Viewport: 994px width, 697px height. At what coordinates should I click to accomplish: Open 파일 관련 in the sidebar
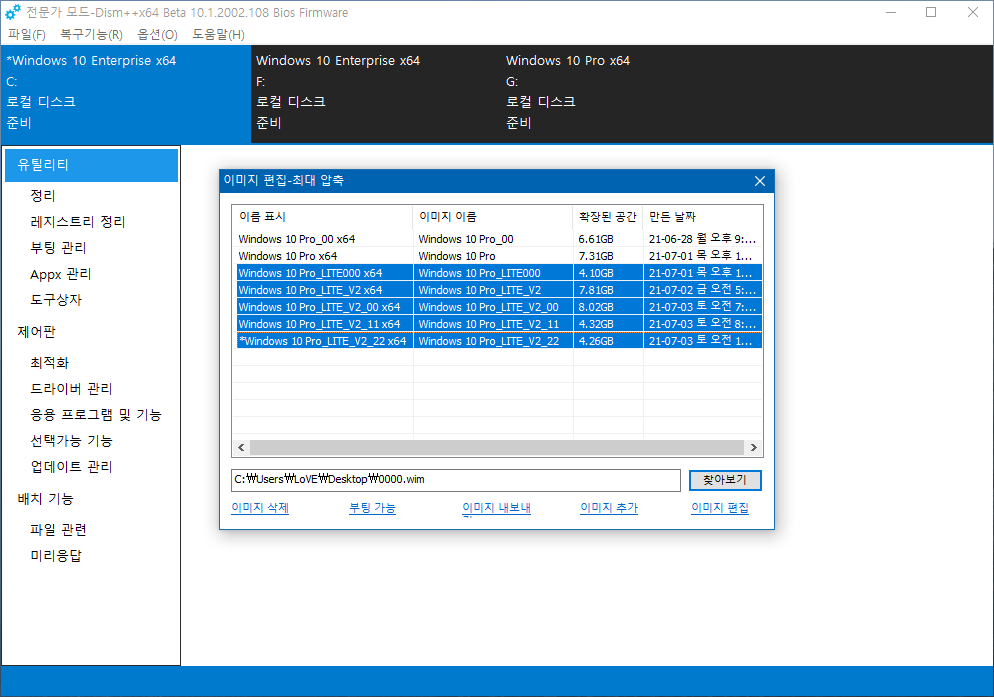58,530
